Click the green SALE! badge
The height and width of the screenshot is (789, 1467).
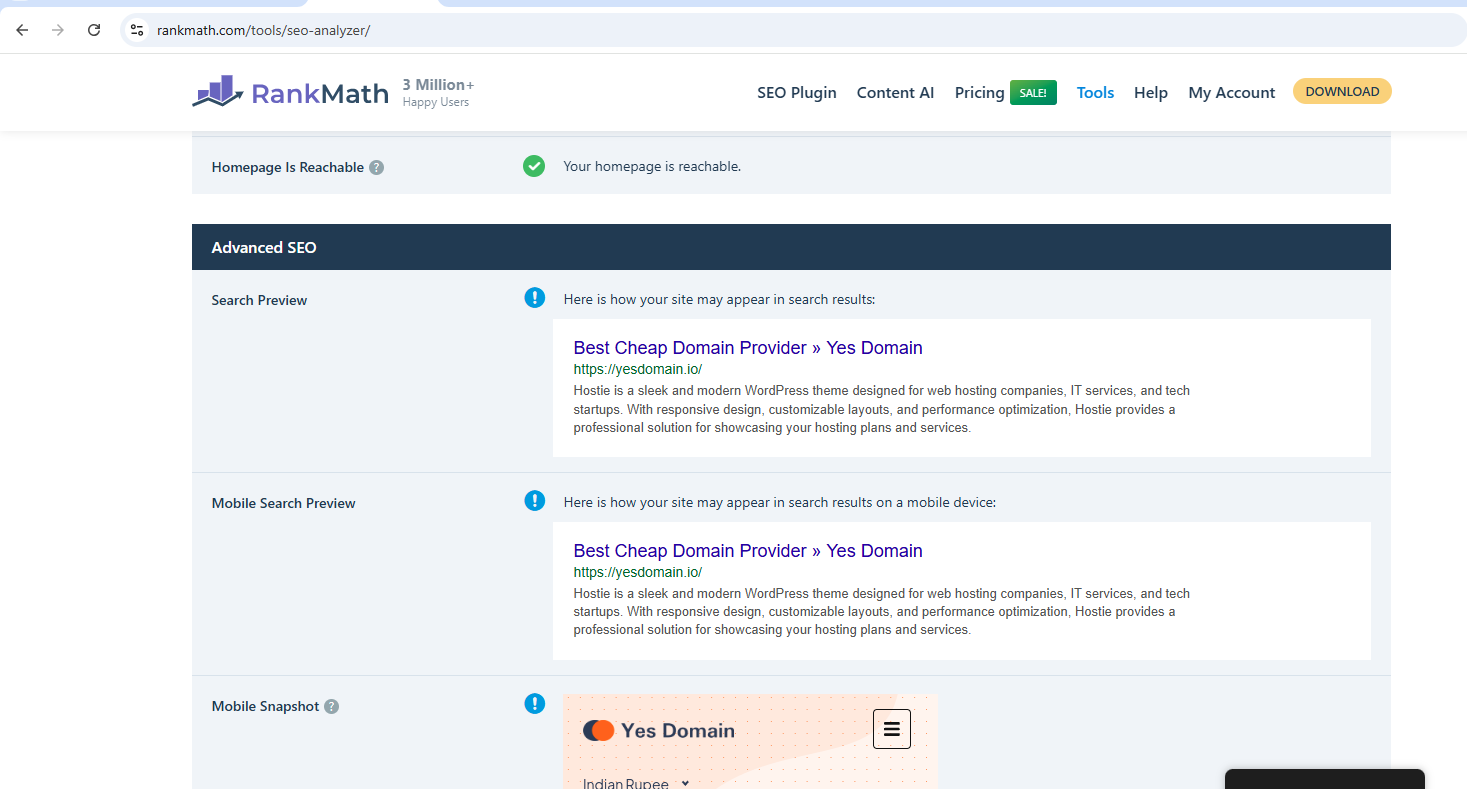click(1033, 92)
